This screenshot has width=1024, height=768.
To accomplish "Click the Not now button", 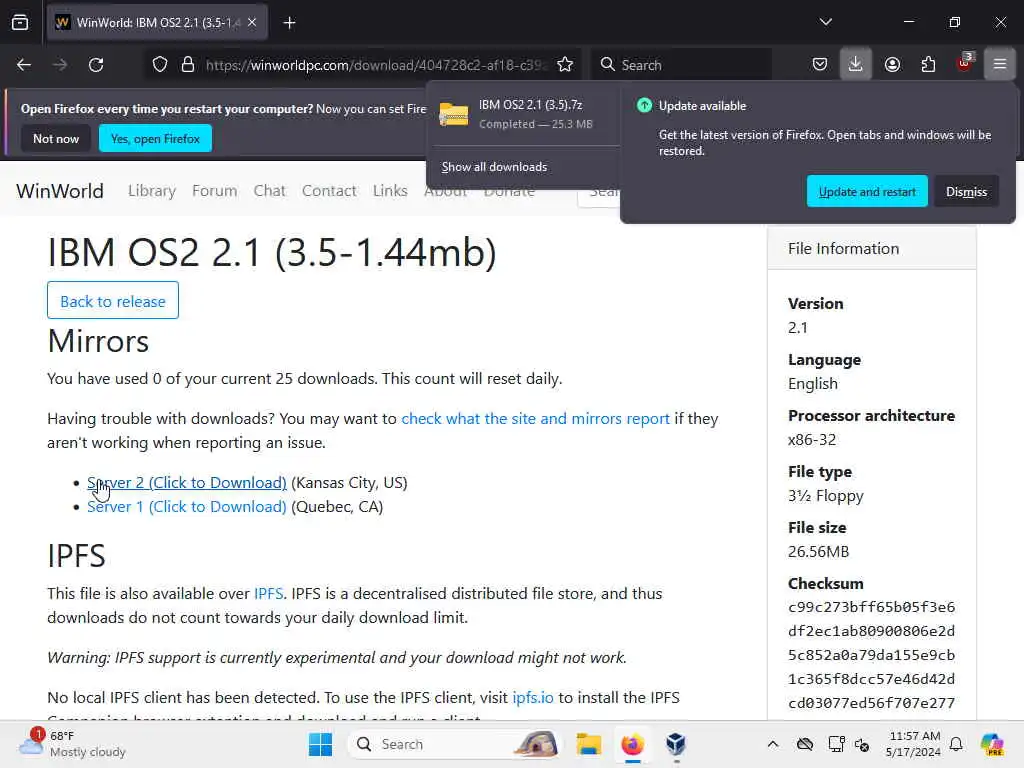I will coord(56,138).
